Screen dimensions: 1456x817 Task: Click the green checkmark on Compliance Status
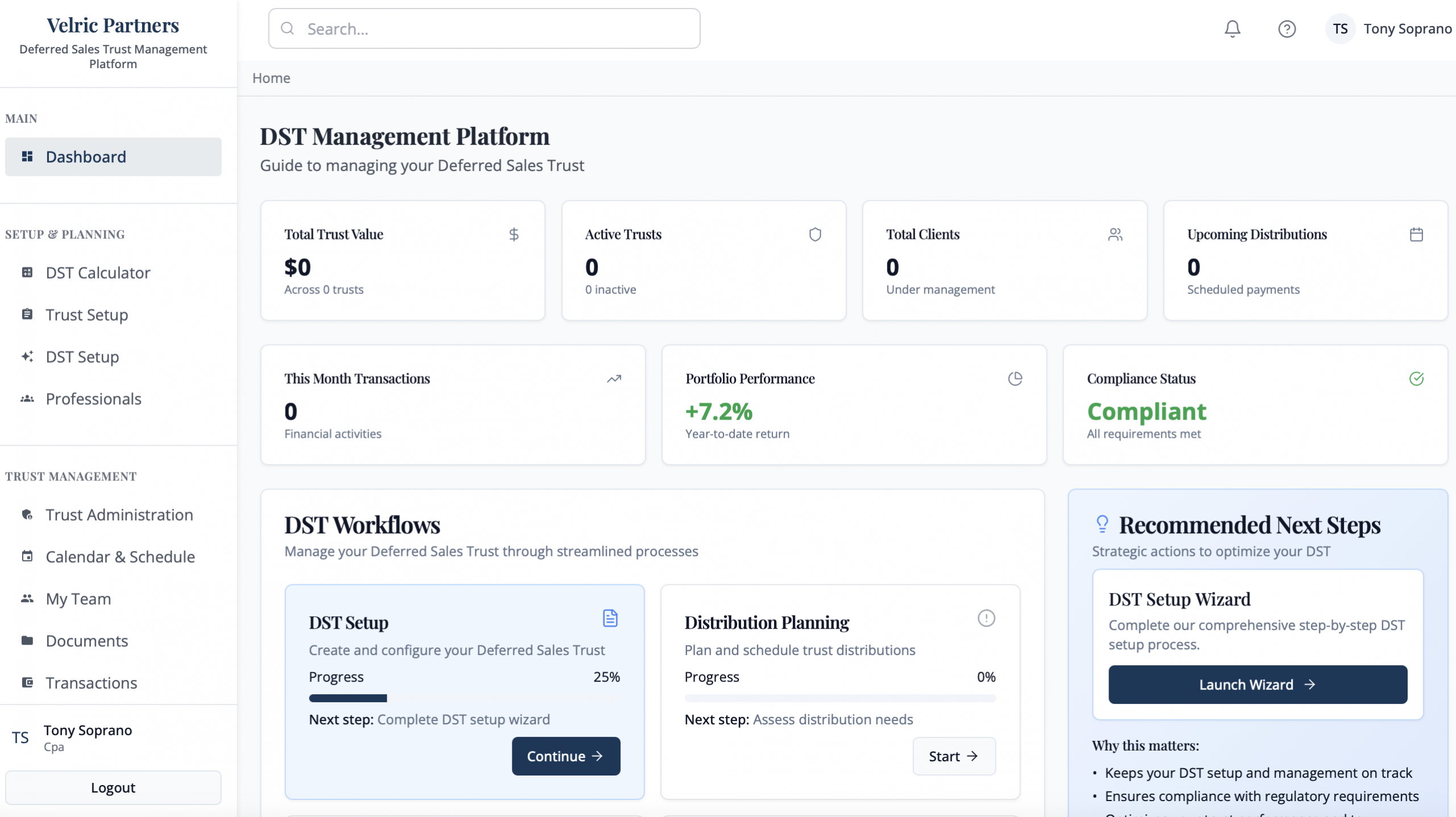coord(1416,379)
